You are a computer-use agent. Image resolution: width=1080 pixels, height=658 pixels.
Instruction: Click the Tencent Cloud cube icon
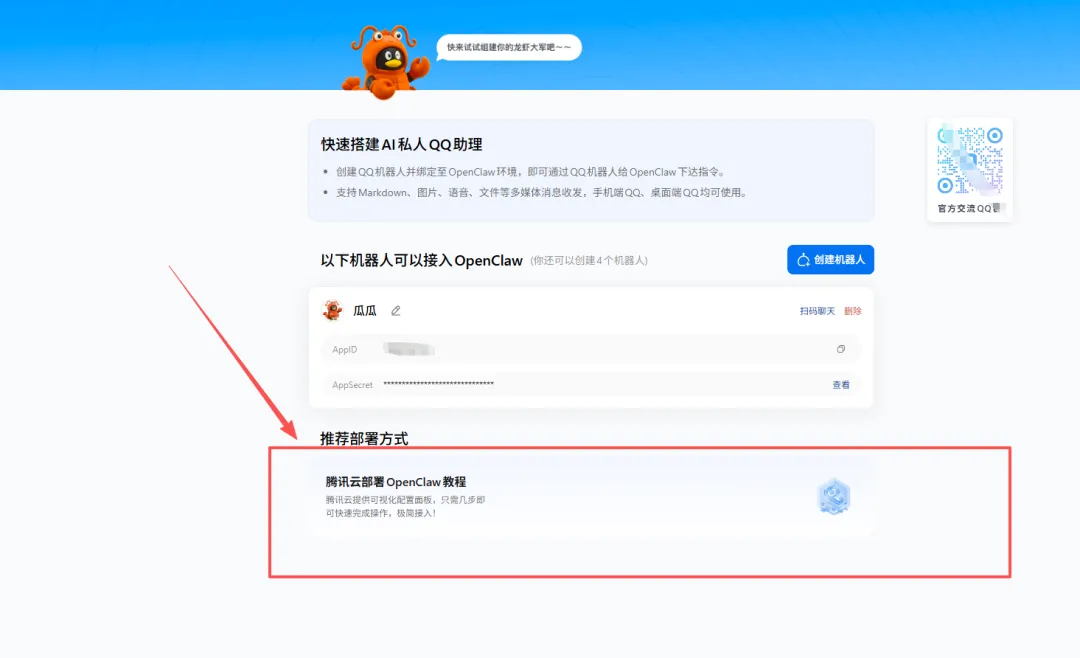(x=833, y=497)
